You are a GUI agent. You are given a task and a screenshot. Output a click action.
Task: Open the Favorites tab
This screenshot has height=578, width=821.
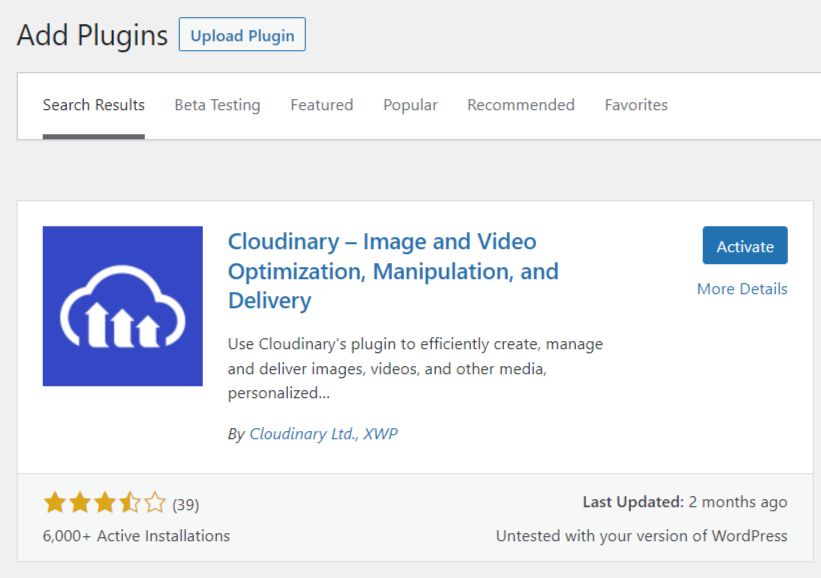tap(636, 105)
